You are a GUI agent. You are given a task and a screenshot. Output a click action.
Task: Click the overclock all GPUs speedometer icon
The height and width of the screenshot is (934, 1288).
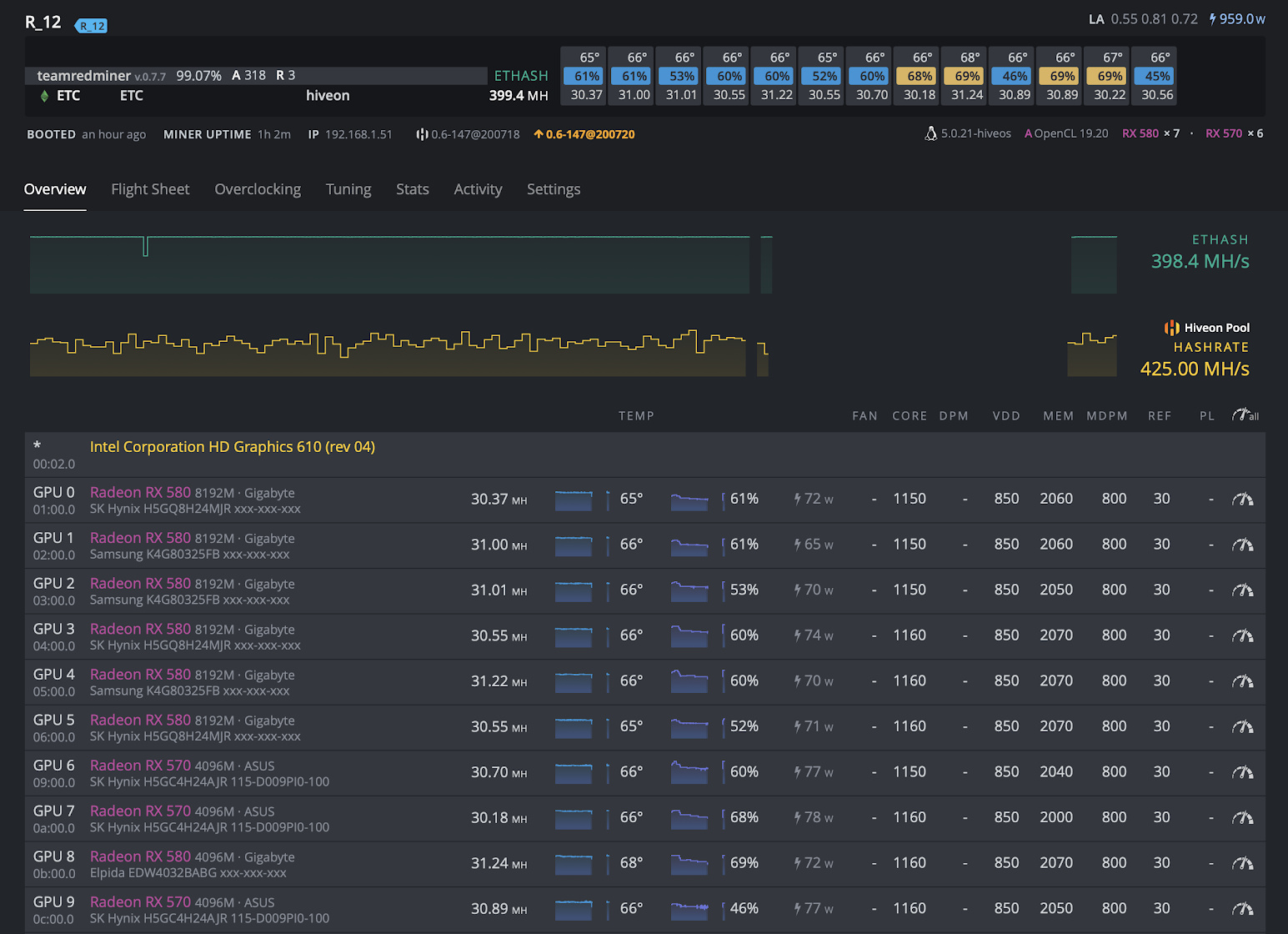(x=1245, y=415)
